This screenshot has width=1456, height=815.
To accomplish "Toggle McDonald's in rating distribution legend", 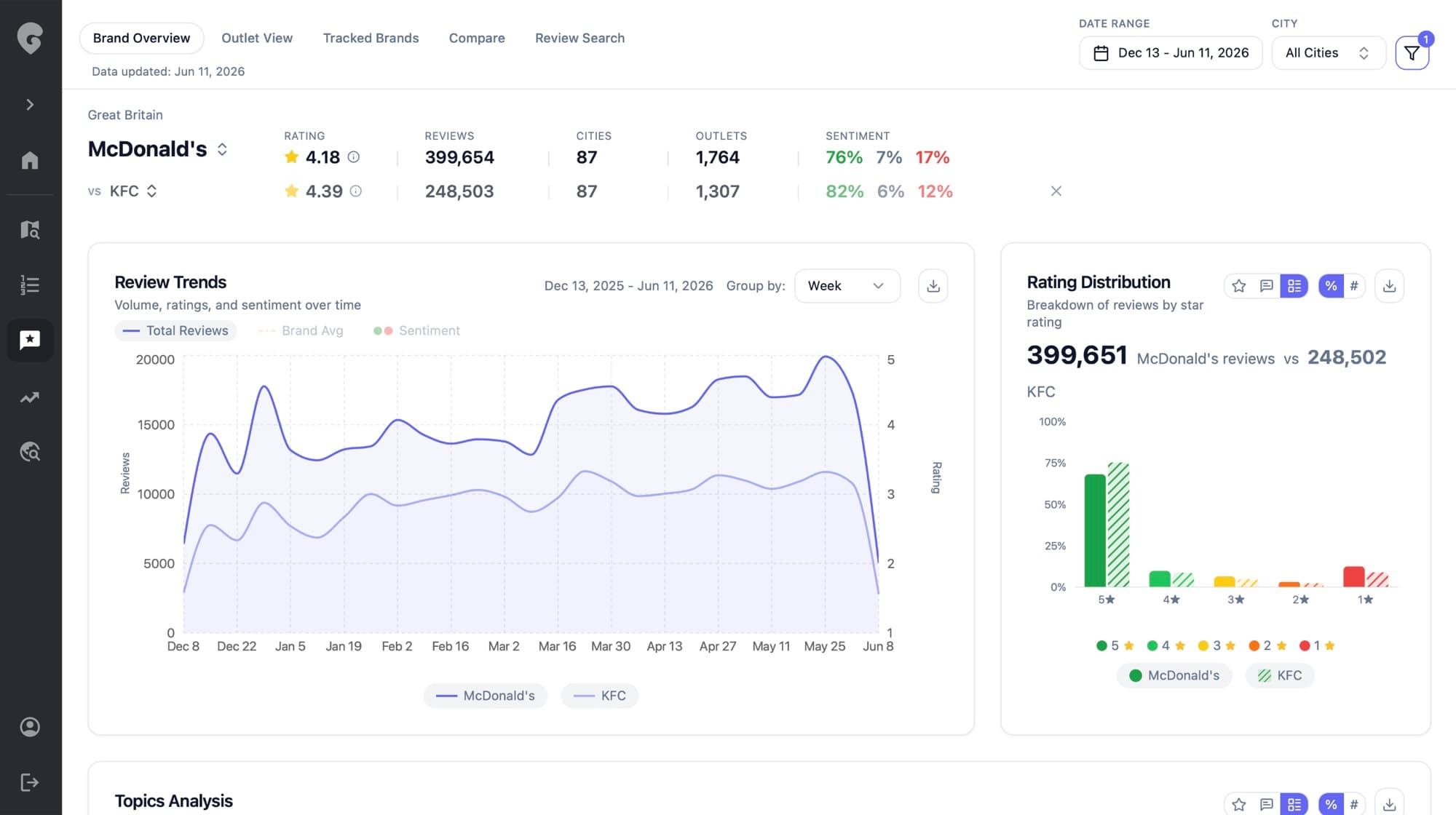I will click(x=1174, y=675).
